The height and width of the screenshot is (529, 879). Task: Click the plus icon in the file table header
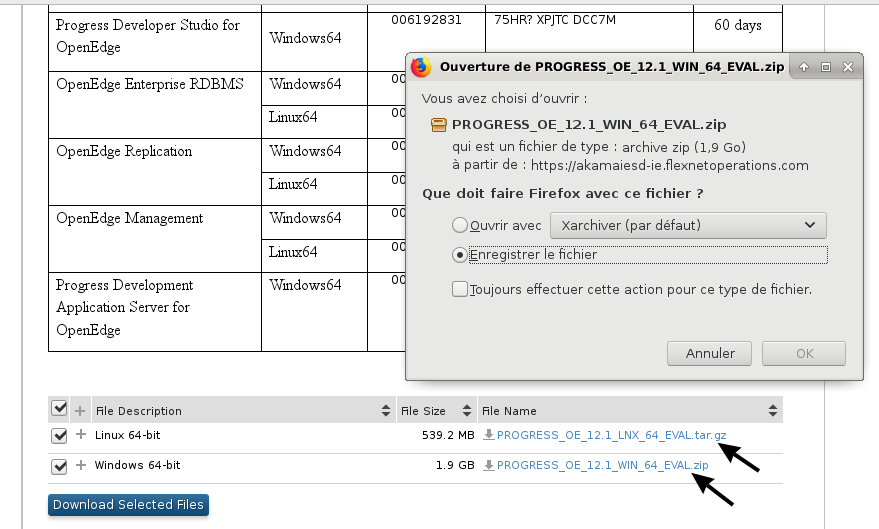pos(80,410)
